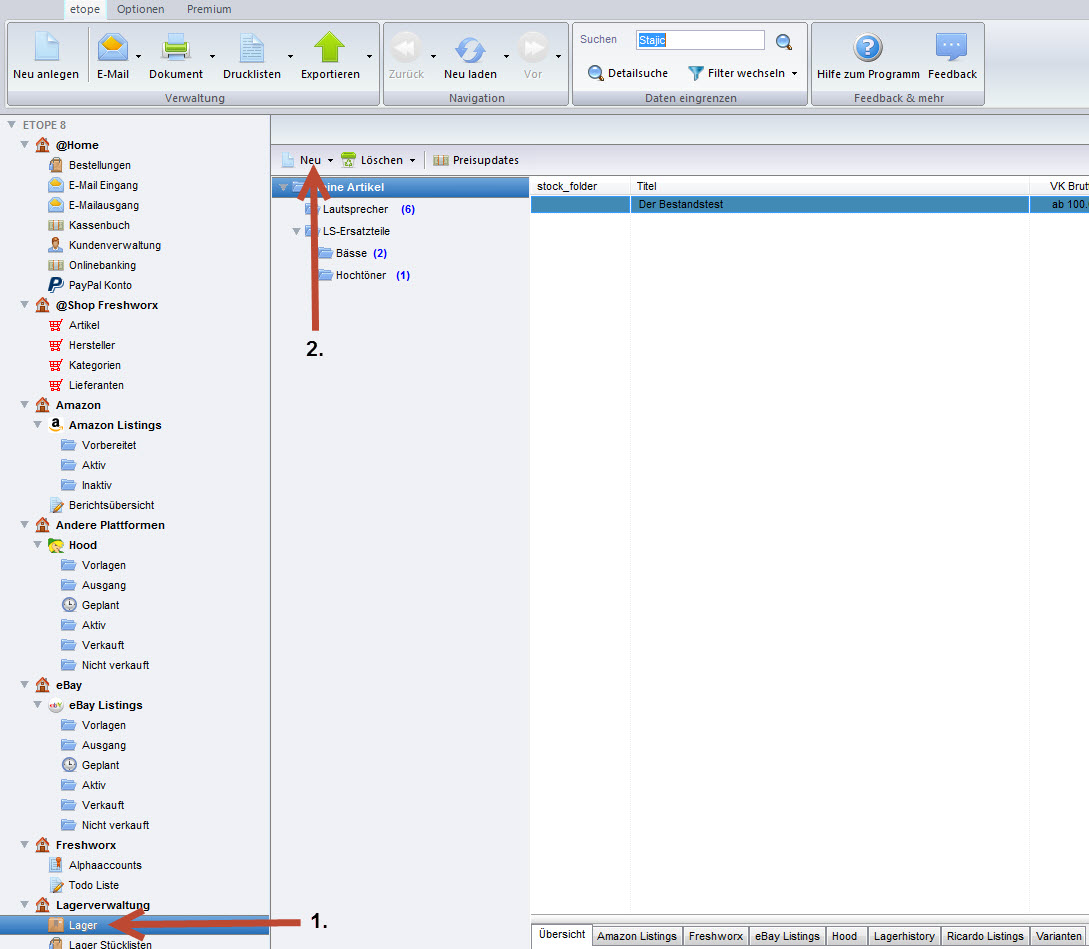Click the Kategorien cart icon
The width and height of the screenshot is (1089, 949).
pos(56,365)
